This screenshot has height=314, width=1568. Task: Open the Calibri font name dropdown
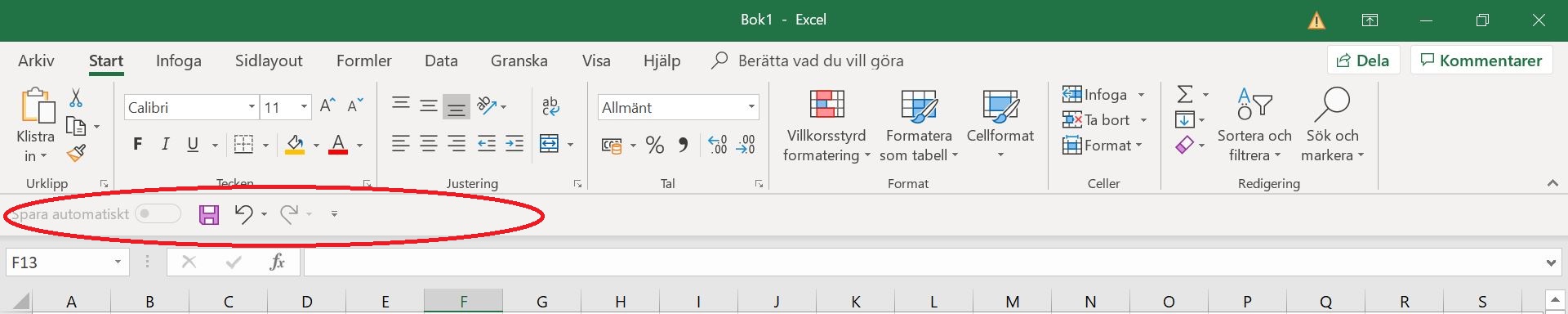[252, 107]
